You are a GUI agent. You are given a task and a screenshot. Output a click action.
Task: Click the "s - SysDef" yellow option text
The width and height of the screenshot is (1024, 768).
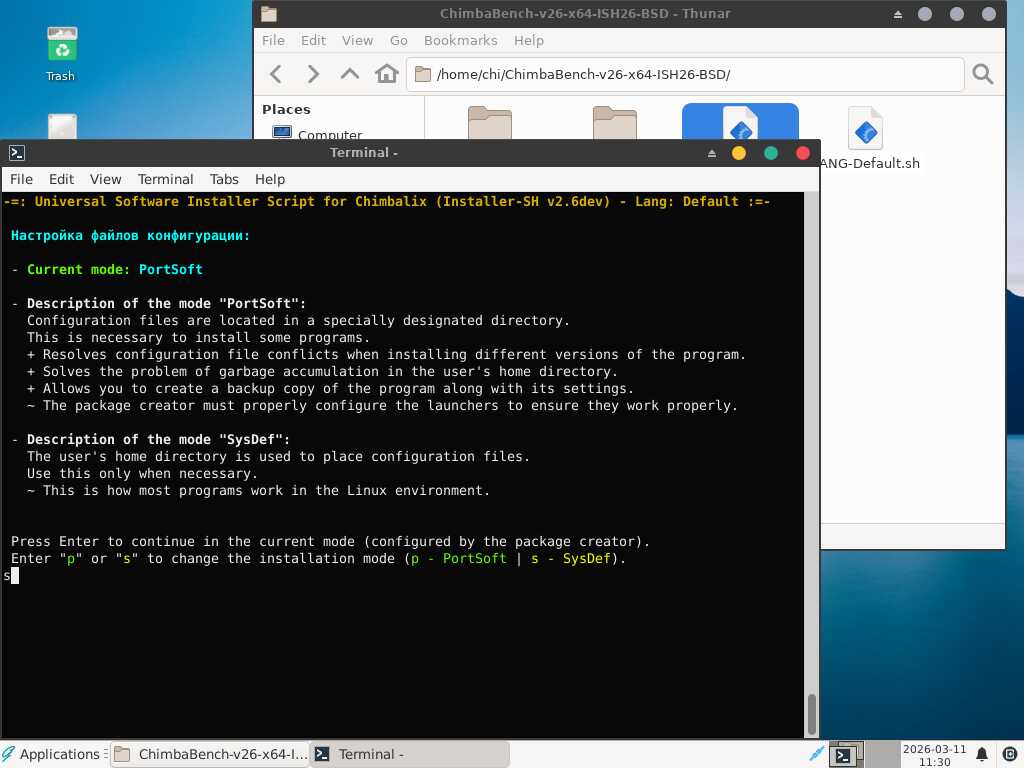point(571,558)
